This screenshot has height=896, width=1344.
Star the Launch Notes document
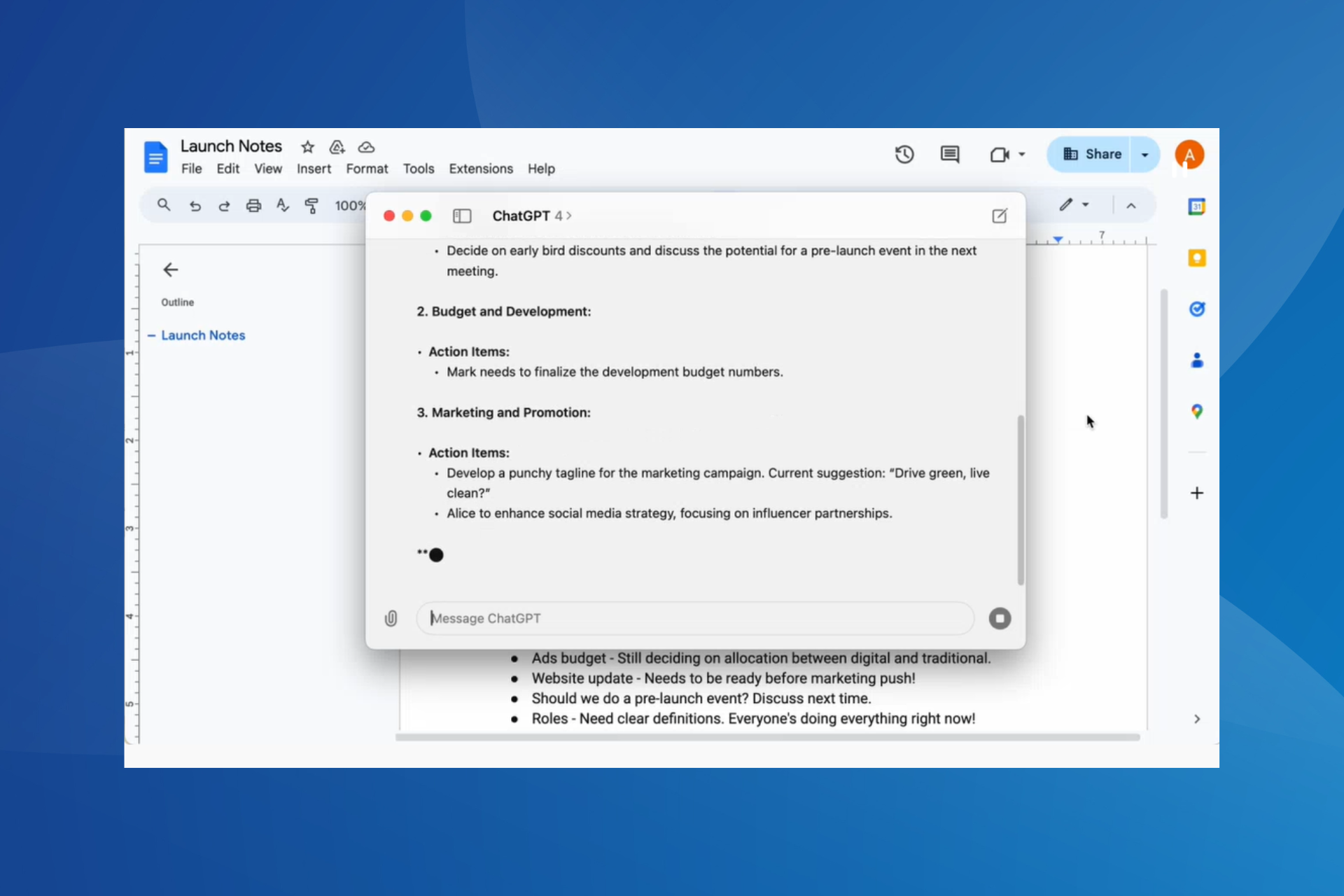307,147
